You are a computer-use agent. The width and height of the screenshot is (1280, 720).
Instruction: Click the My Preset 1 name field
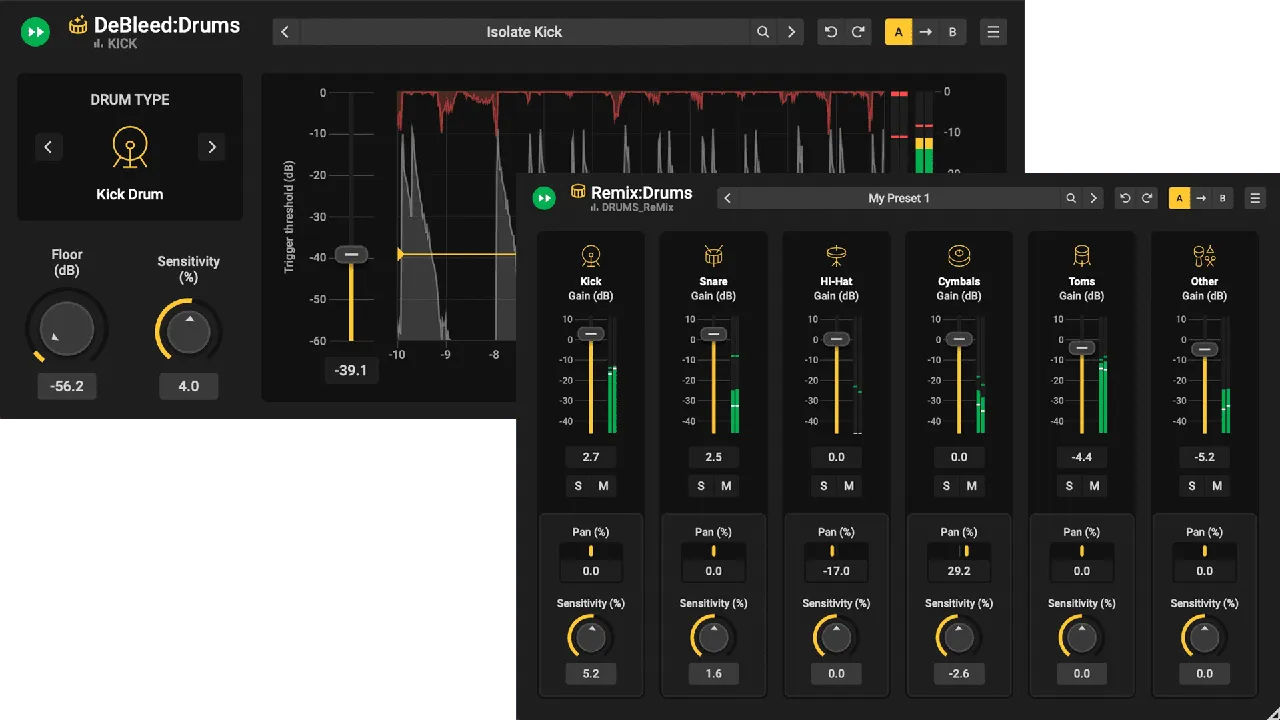pos(899,198)
